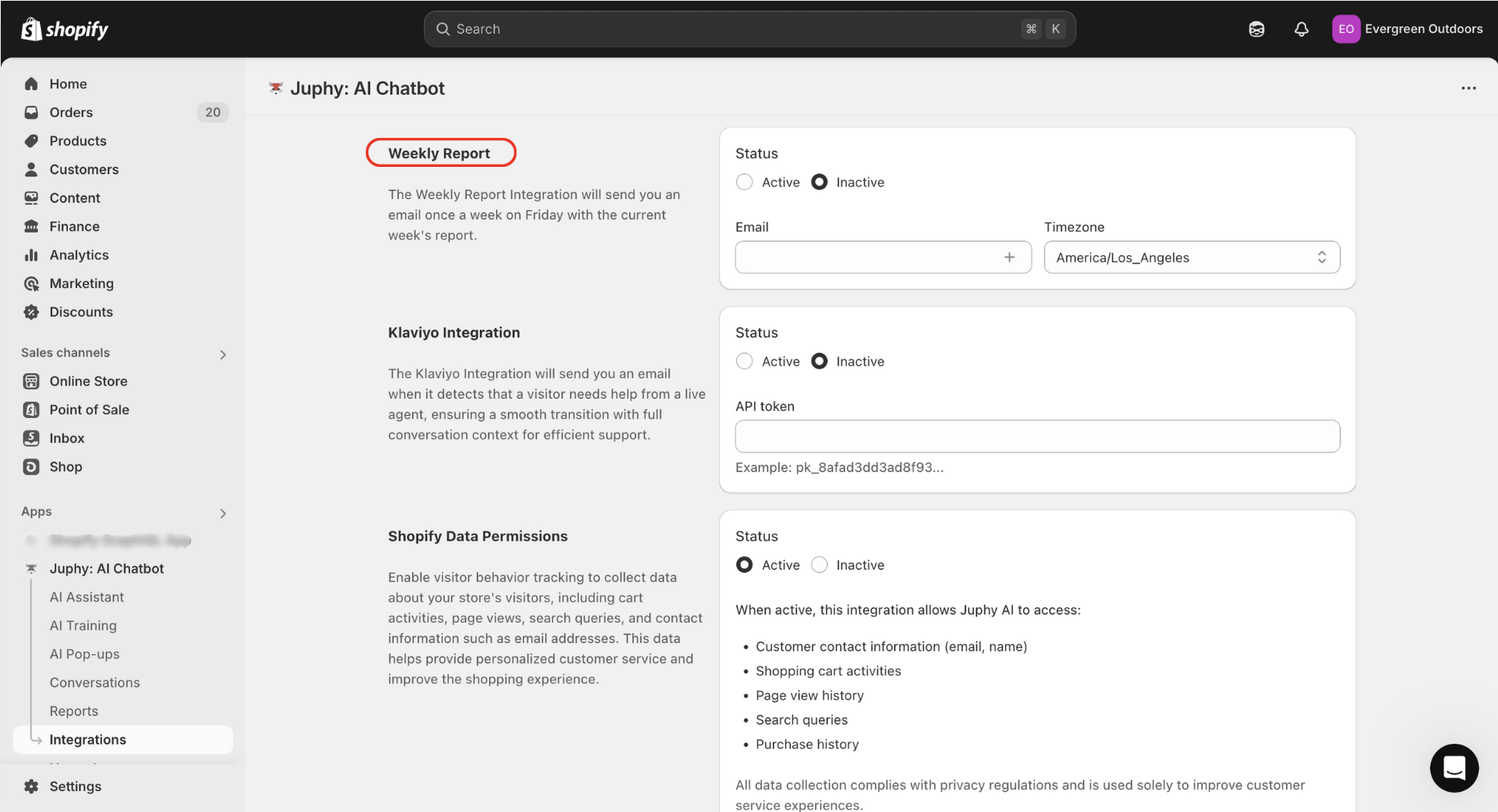Click the Shopify Data Permissions heading
Viewport: 1498px width, 812px height.
pos(478,536)
